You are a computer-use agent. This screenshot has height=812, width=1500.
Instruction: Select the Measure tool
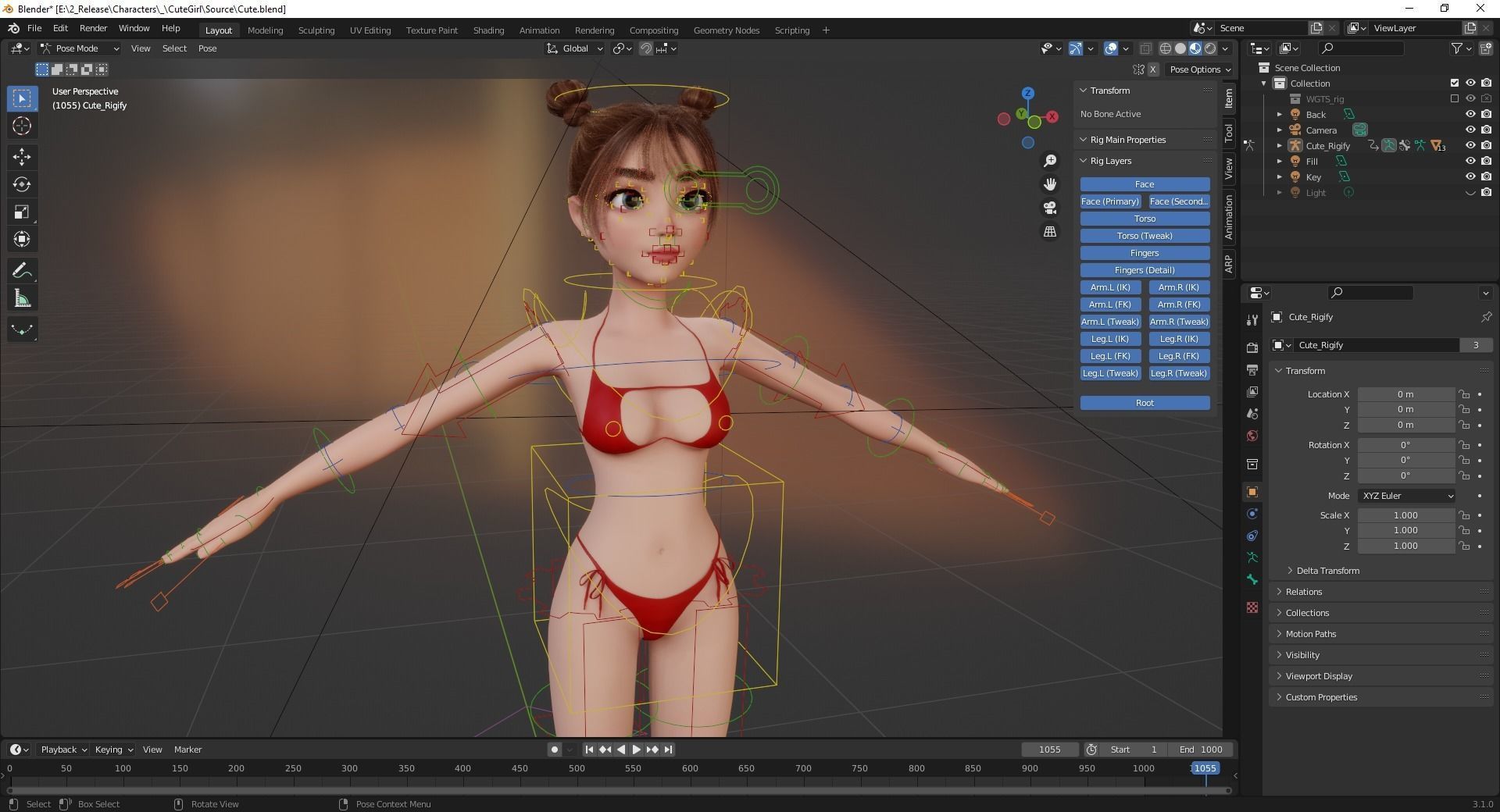pos(22,298)
